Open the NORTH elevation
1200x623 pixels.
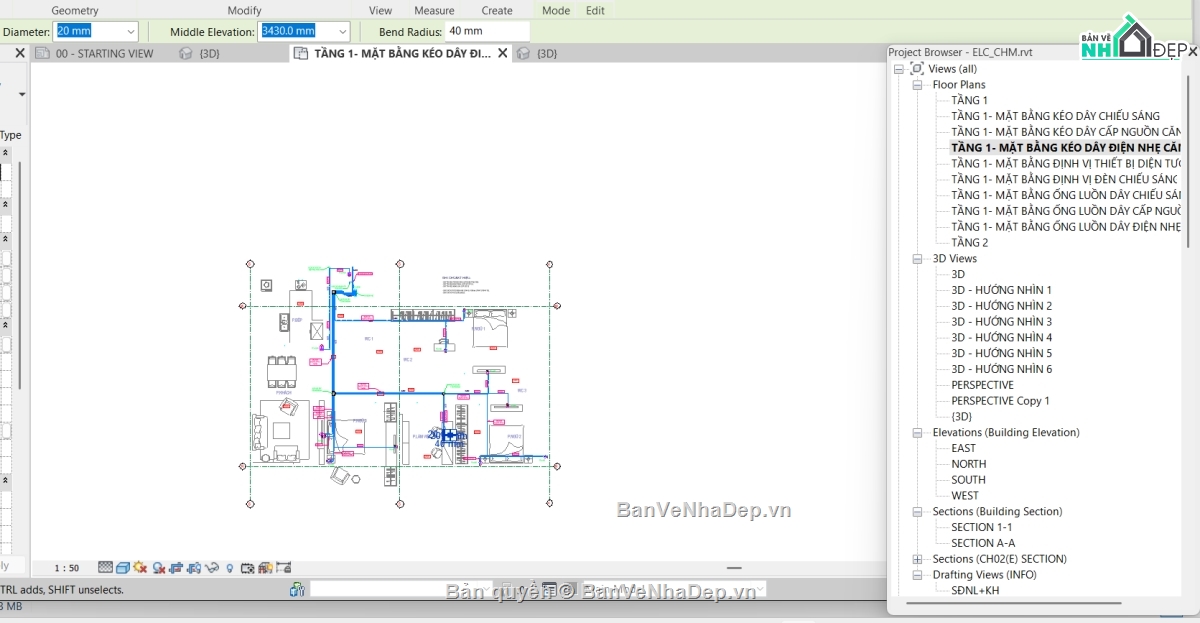click(x=968, y=464)
